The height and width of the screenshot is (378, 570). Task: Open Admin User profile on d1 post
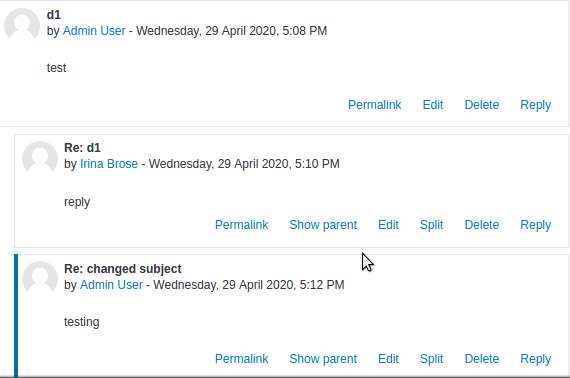[94, 31]
